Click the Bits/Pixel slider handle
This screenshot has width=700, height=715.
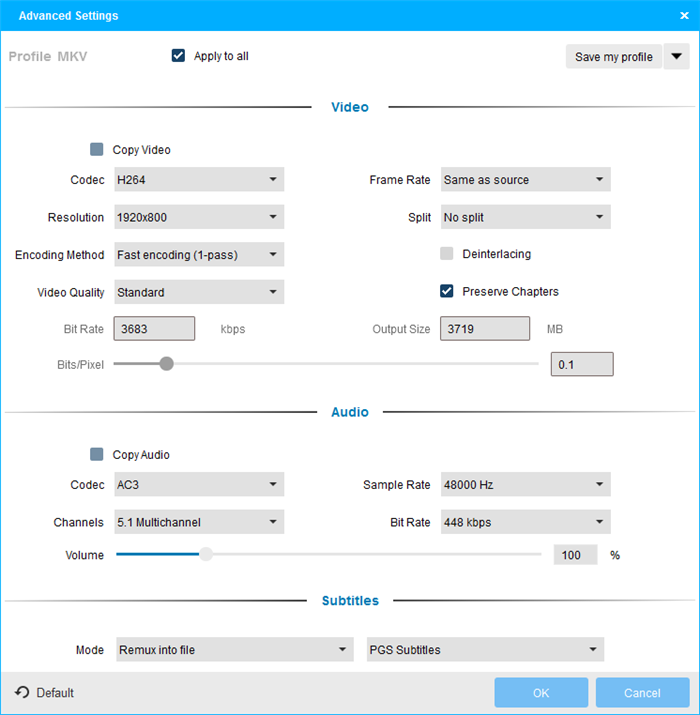coord(167,364)
